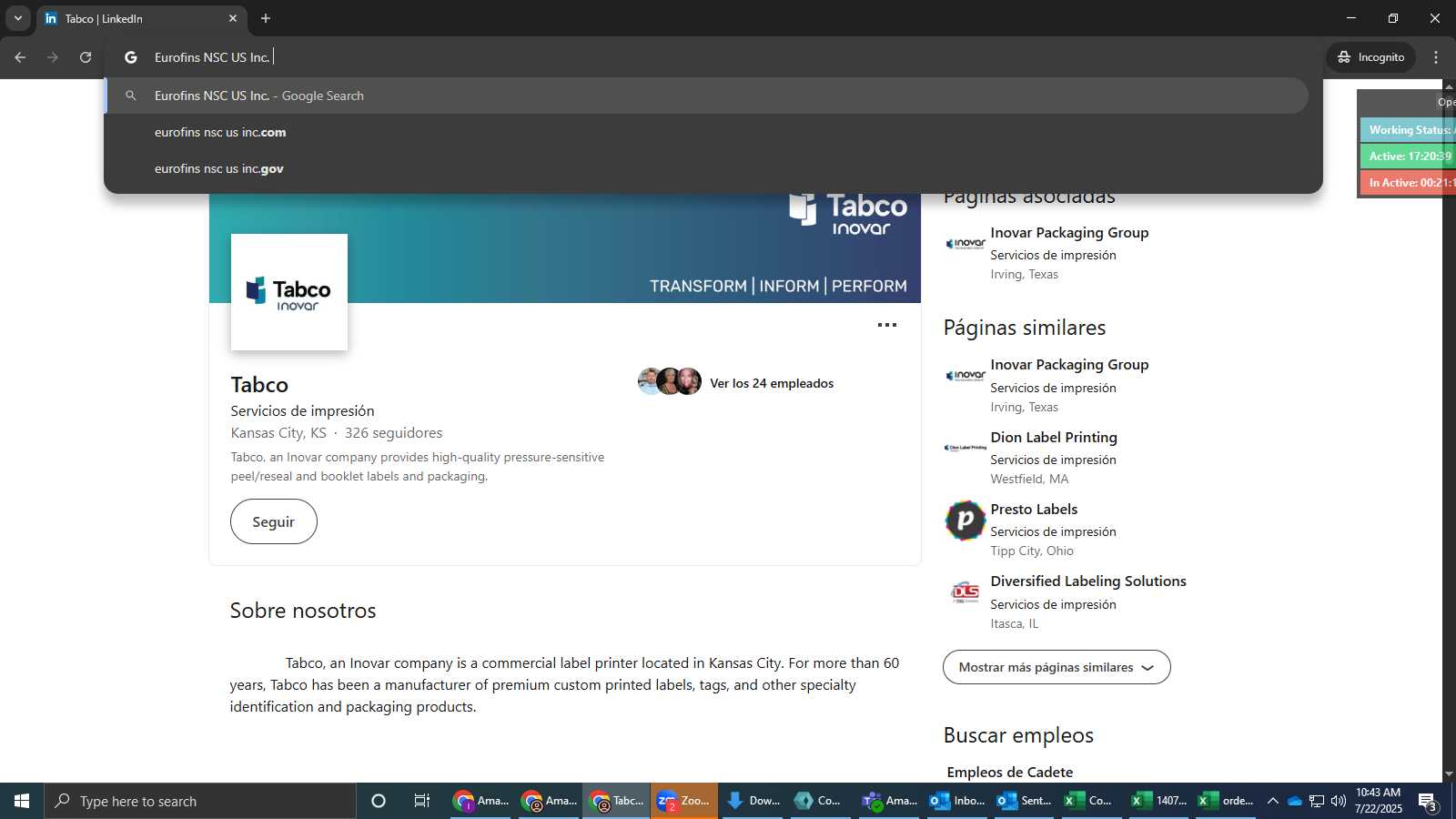Click the Incognito indicator button
The width and height of the screenshot is (1456, 819).
click(x=1371, y=57)
